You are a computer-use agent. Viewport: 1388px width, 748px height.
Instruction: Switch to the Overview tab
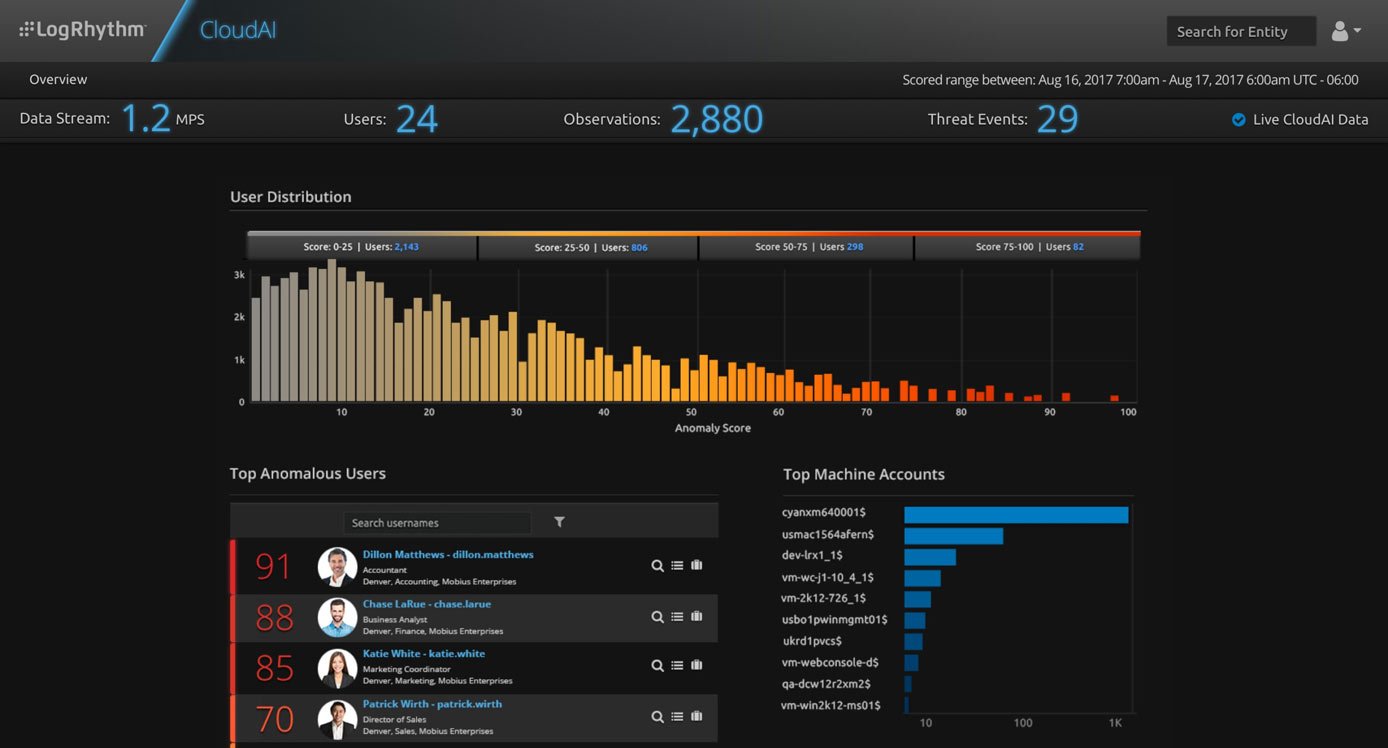coord(57,79)
